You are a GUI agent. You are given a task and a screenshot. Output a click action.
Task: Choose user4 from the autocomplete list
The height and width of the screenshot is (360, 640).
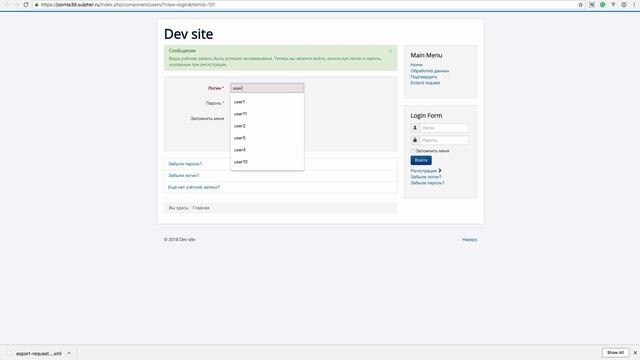pos(267,150)
